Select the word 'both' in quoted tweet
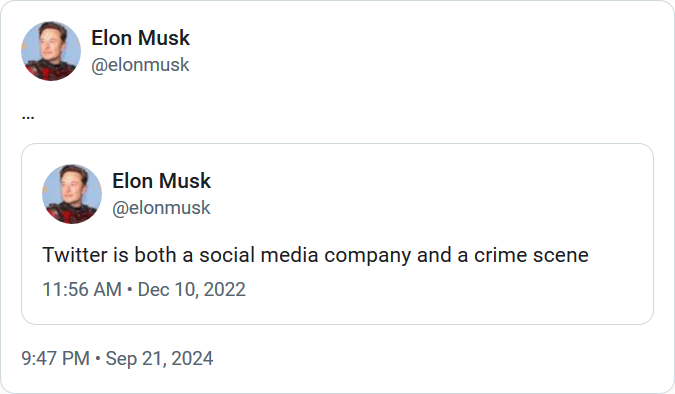The width and height of the screenshot is (675, 394). coord(155,255)
